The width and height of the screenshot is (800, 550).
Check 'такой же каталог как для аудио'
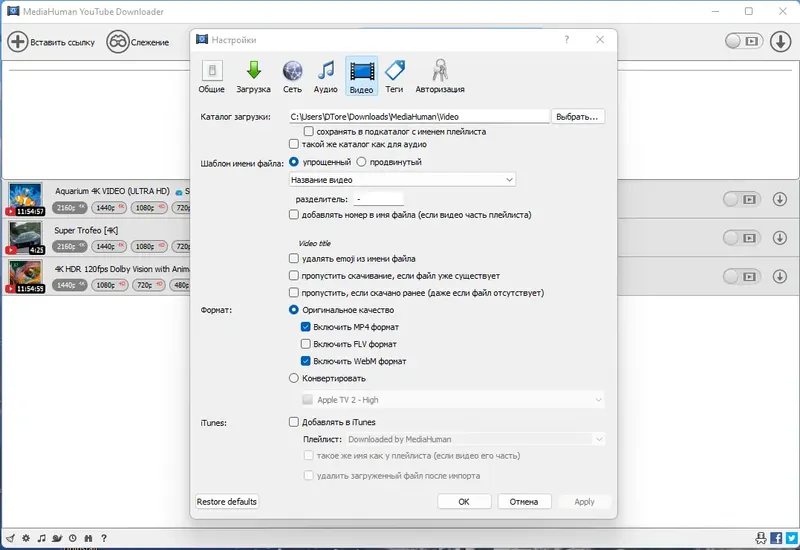[x=294, y=144]
